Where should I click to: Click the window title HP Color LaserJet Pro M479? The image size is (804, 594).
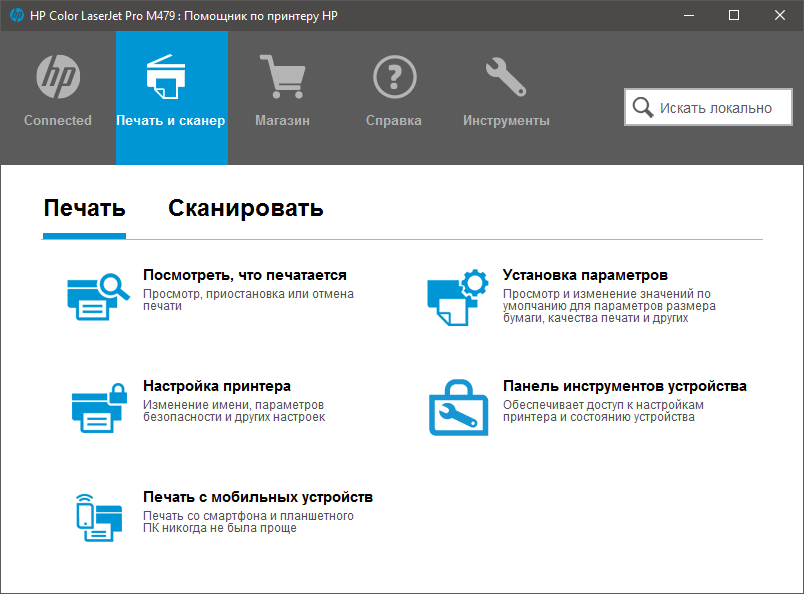click(x=184, y=16)
